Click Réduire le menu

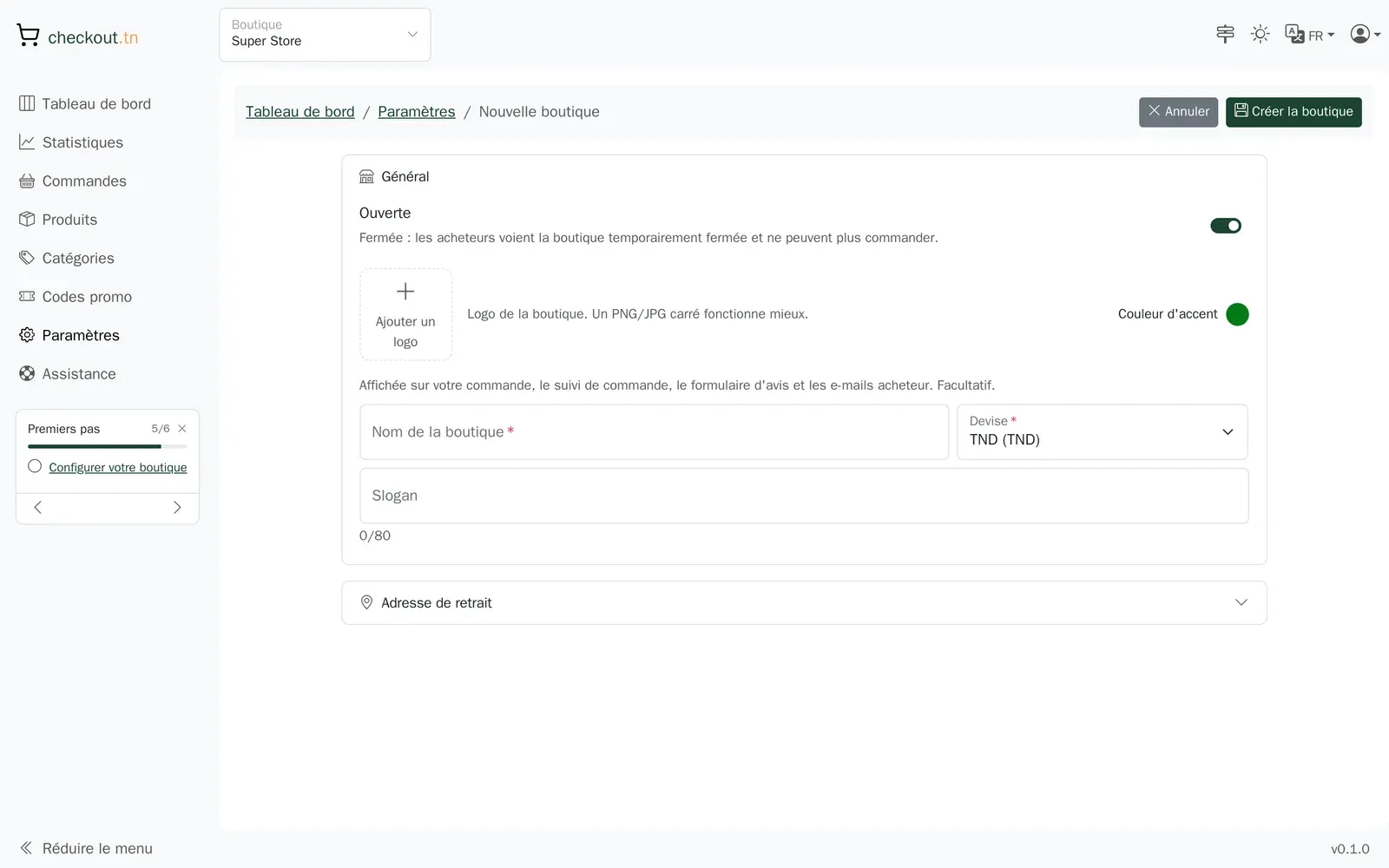point(86,848)
